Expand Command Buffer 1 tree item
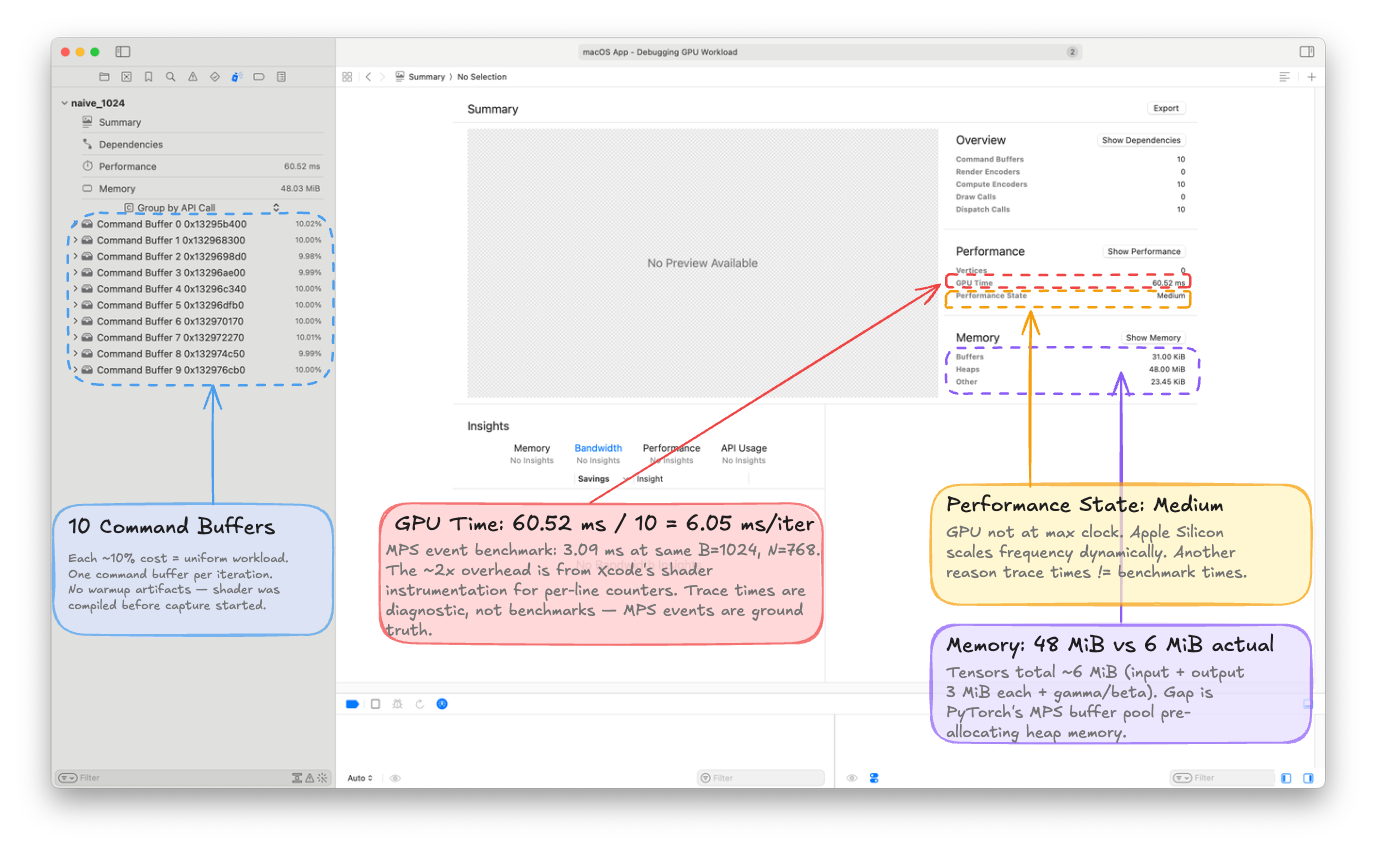 point(75,241)
